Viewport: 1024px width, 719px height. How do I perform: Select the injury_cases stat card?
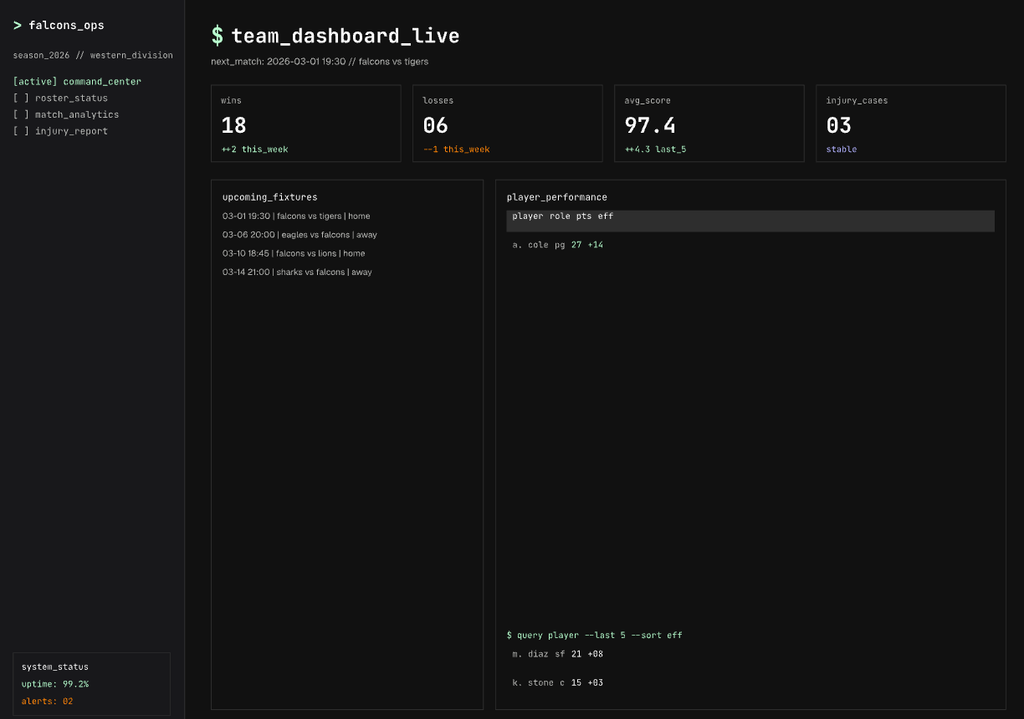(x=910, y=123)
